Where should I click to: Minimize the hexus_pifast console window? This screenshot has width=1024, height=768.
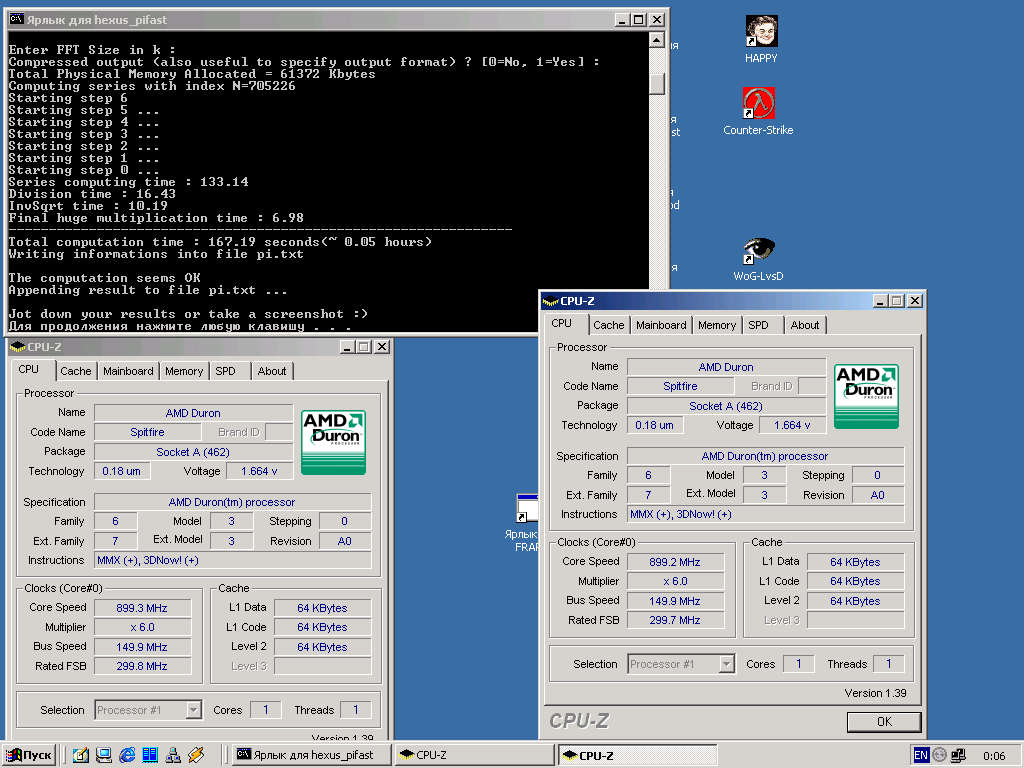tap(622, 20)
